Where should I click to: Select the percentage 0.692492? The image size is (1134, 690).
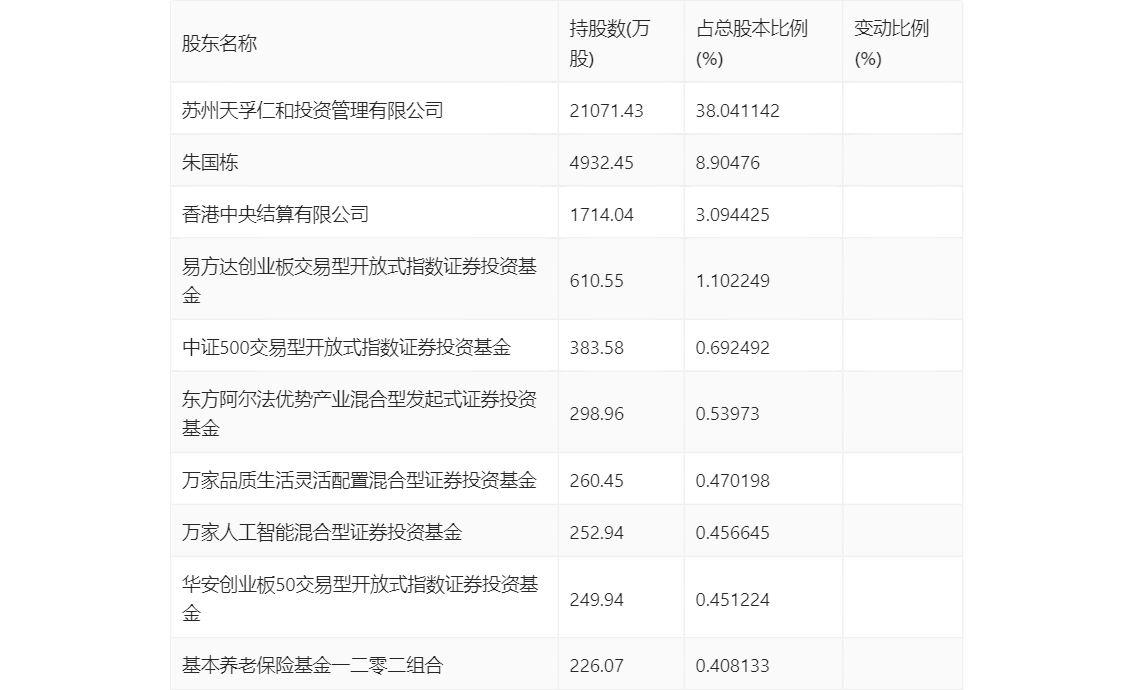[x=733, y=348]
